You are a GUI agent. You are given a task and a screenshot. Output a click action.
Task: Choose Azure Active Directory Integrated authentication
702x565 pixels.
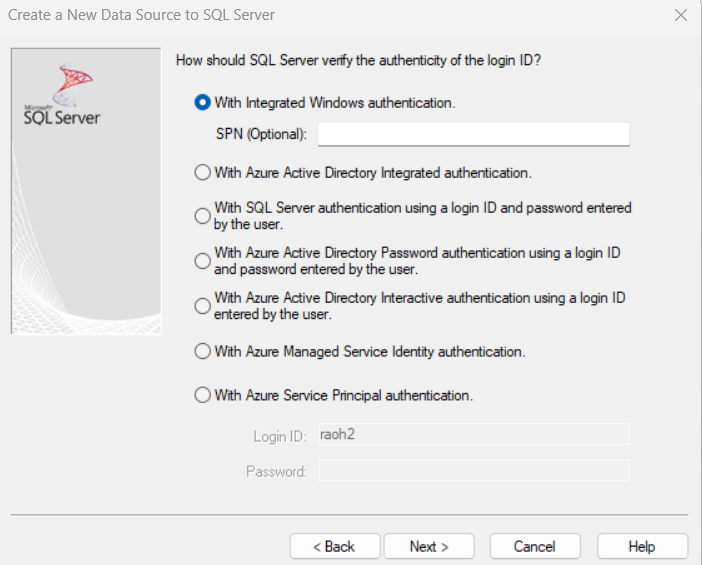203,173
